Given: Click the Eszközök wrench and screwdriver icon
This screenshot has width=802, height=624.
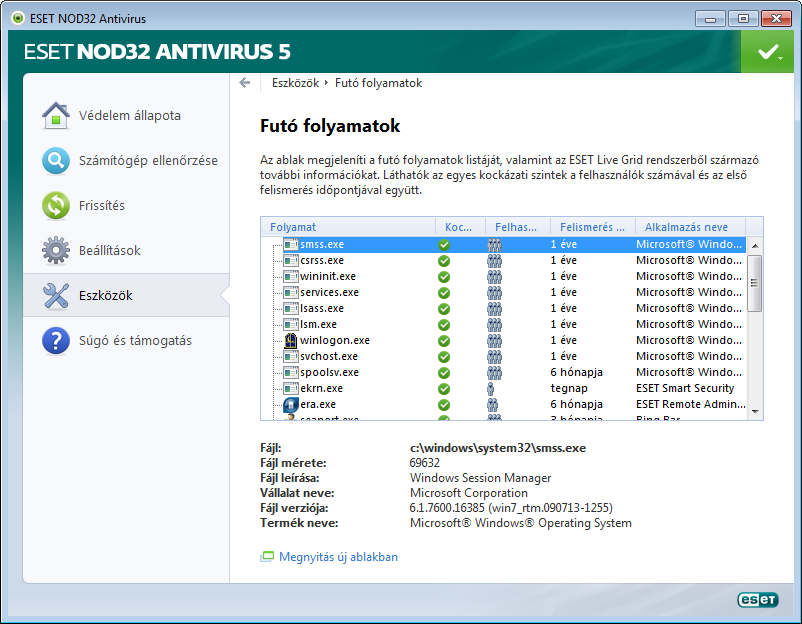Looking at the screenshot, I should (56, 296).
